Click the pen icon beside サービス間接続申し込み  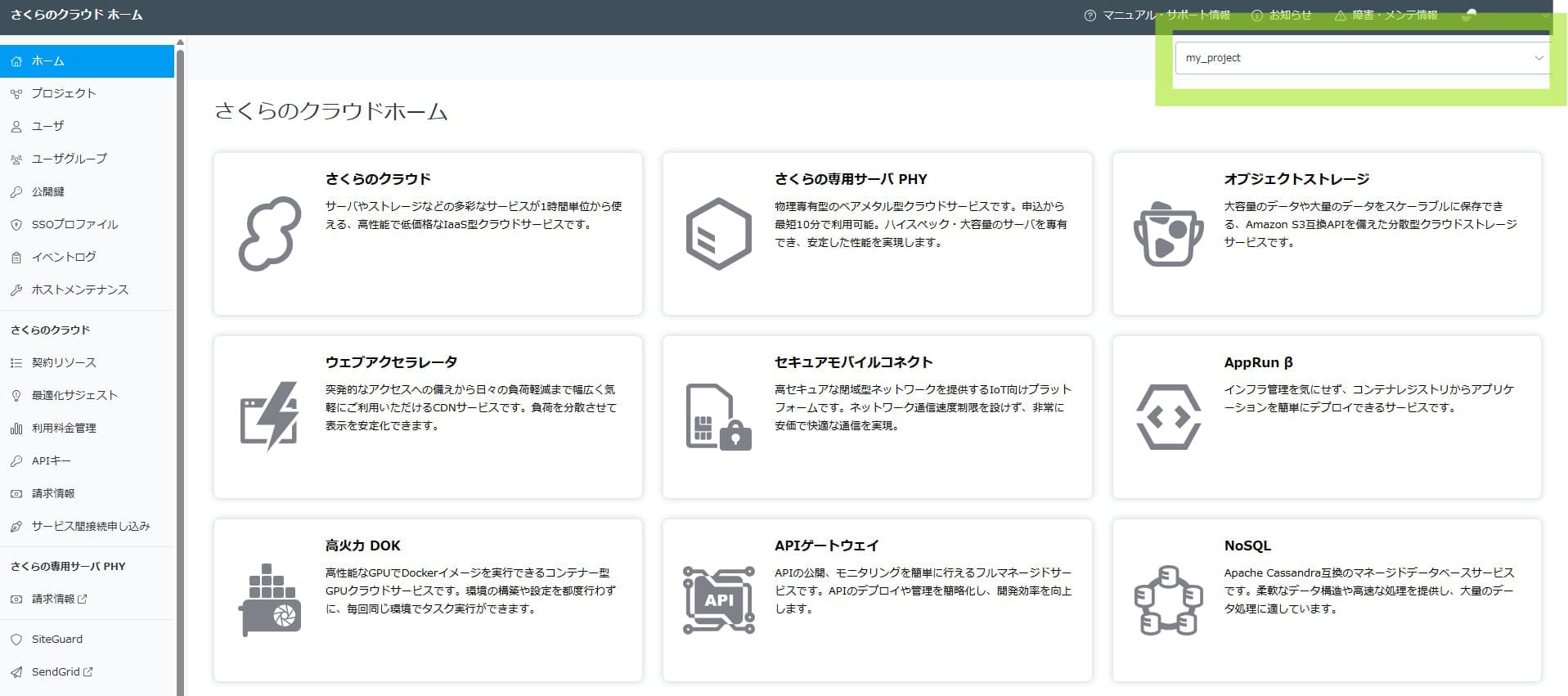pos(16,527)
